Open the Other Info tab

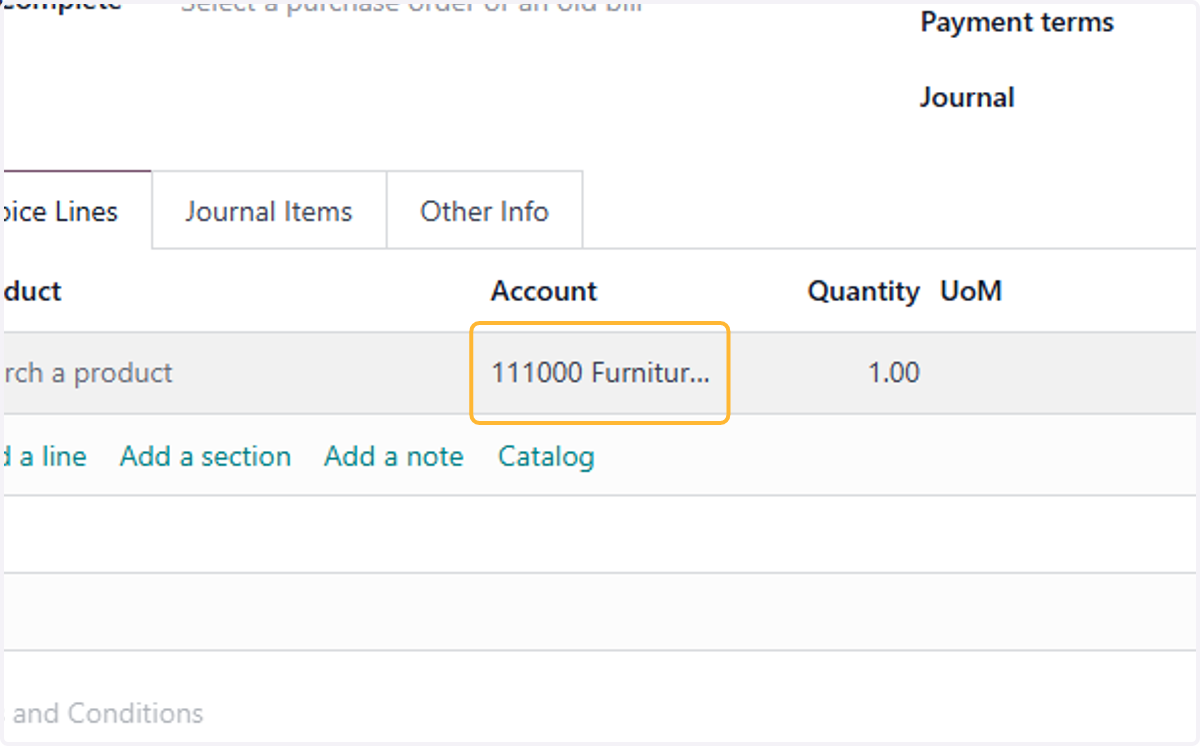tap(484, 211)
